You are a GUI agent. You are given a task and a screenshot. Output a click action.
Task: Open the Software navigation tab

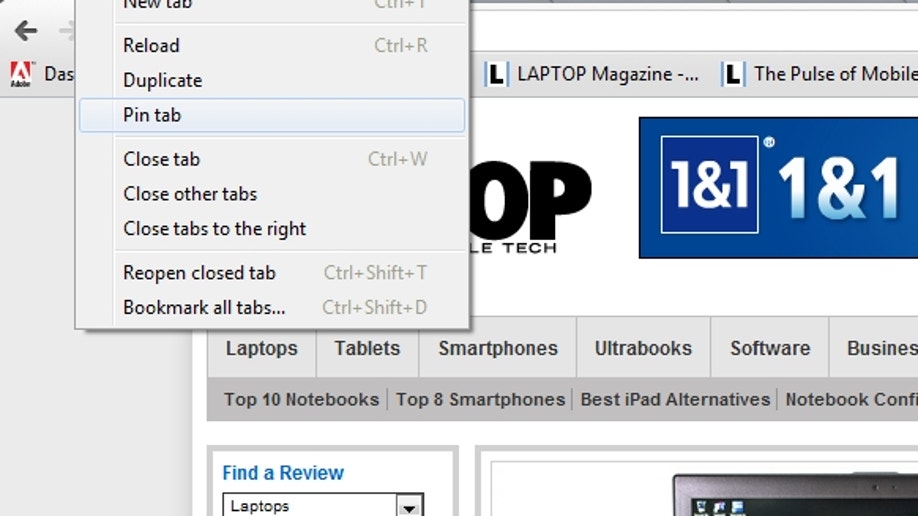coord(770,348)
